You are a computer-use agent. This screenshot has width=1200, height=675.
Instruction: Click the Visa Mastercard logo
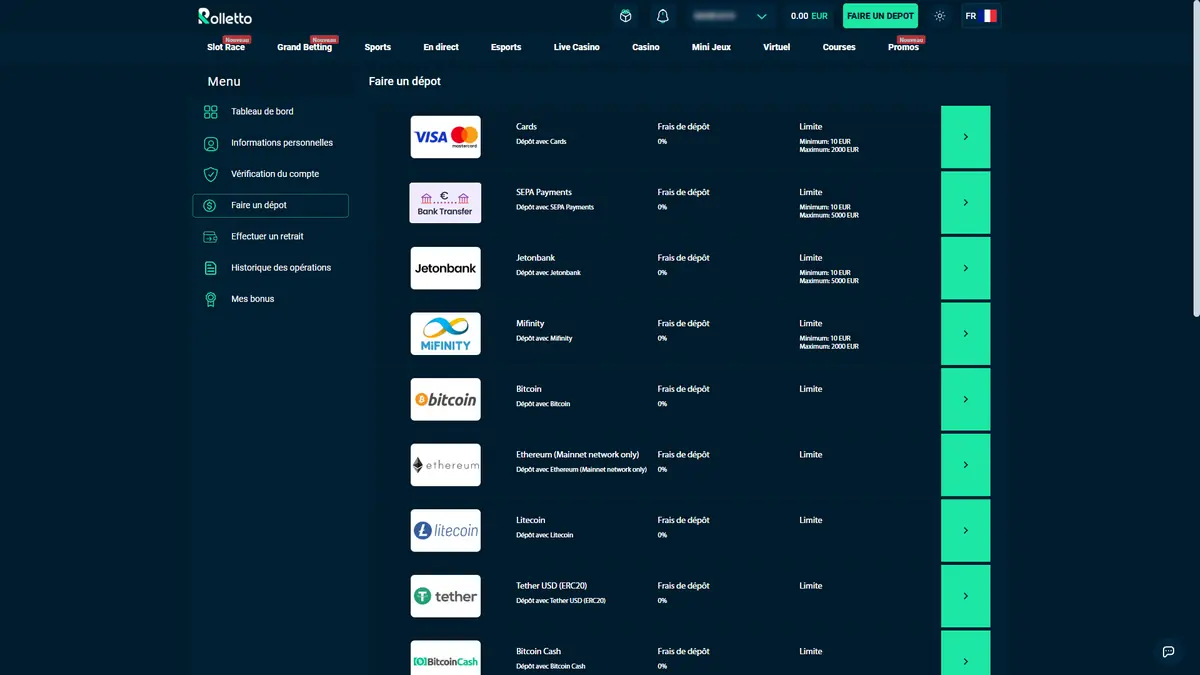point(445,137)
